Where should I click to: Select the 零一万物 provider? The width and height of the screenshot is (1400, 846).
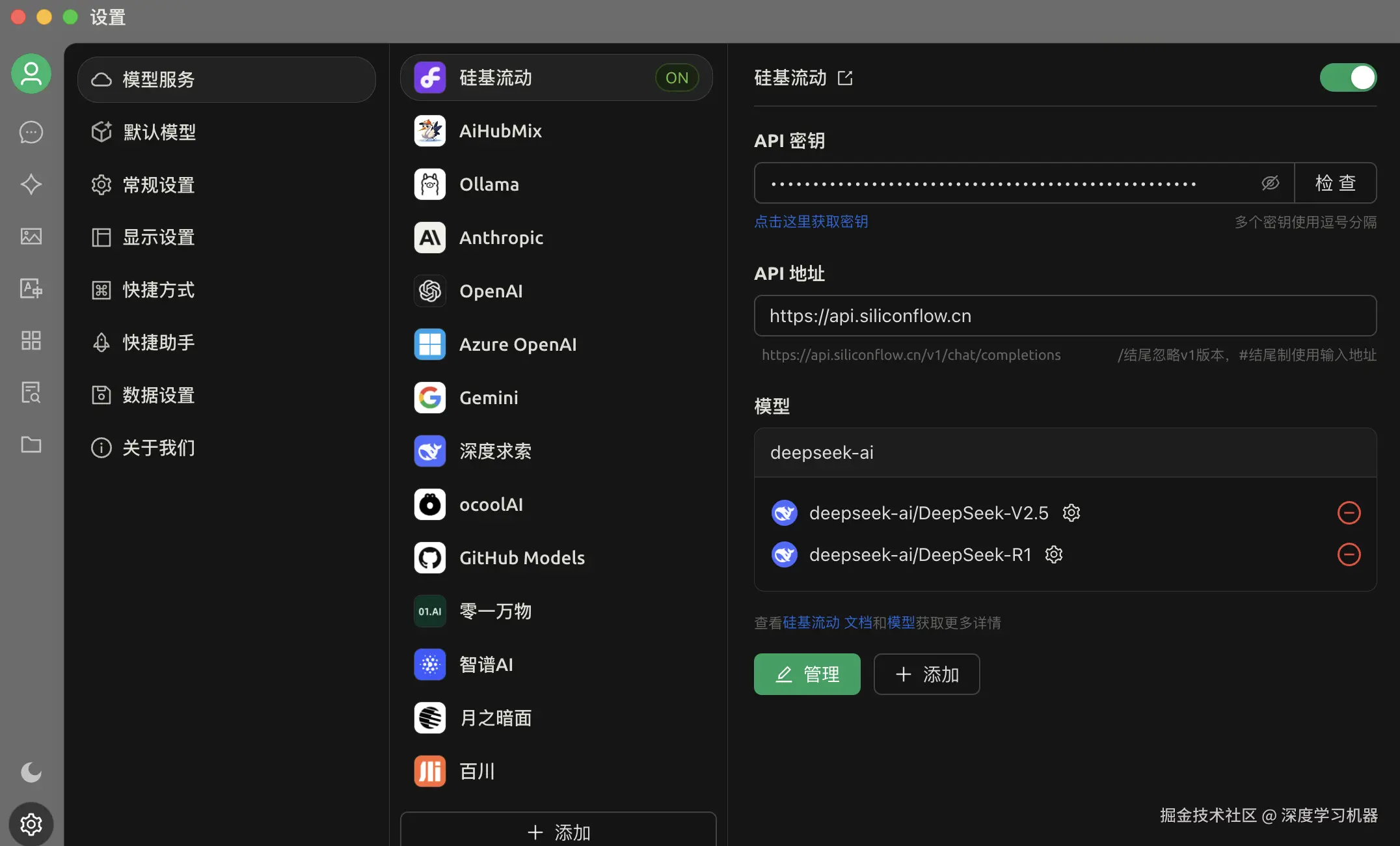coord(557,611)
